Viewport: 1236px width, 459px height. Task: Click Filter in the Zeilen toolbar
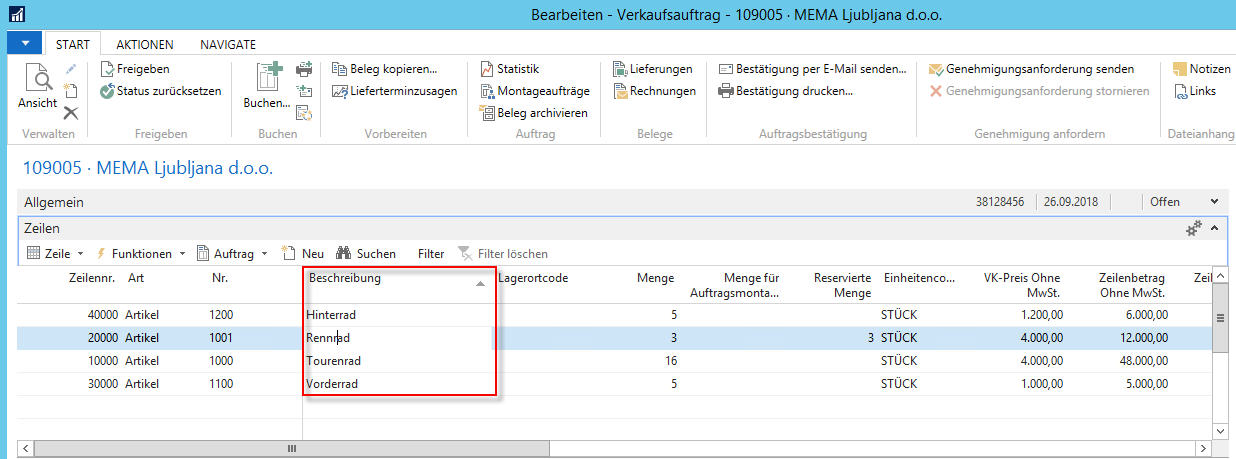pos(431,254)
